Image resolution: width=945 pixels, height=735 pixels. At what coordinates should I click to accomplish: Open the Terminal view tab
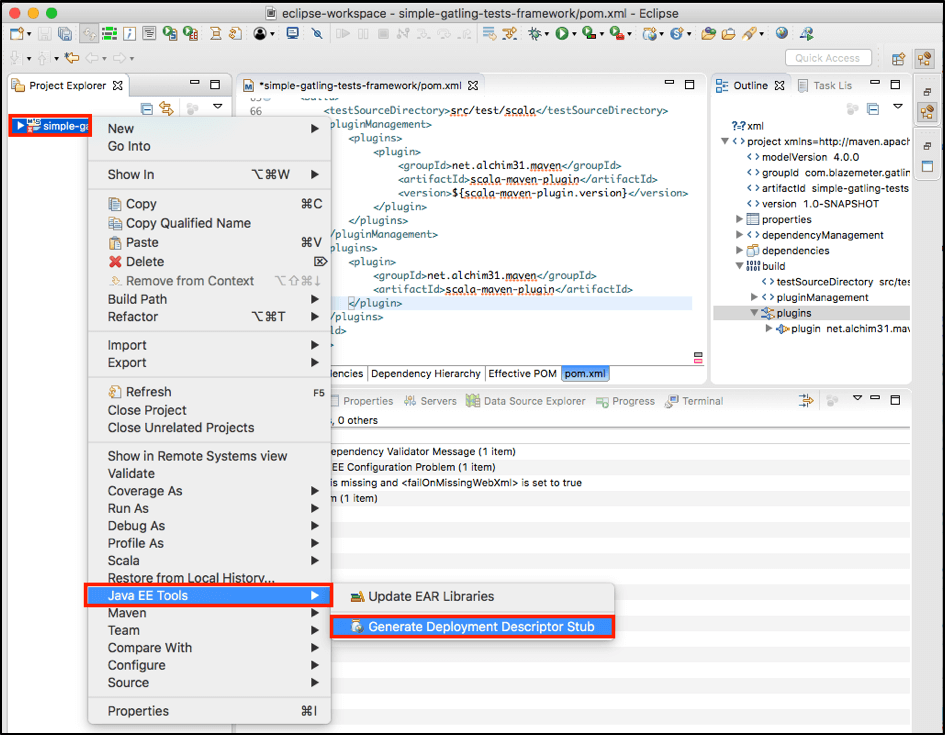coord(694,401)
